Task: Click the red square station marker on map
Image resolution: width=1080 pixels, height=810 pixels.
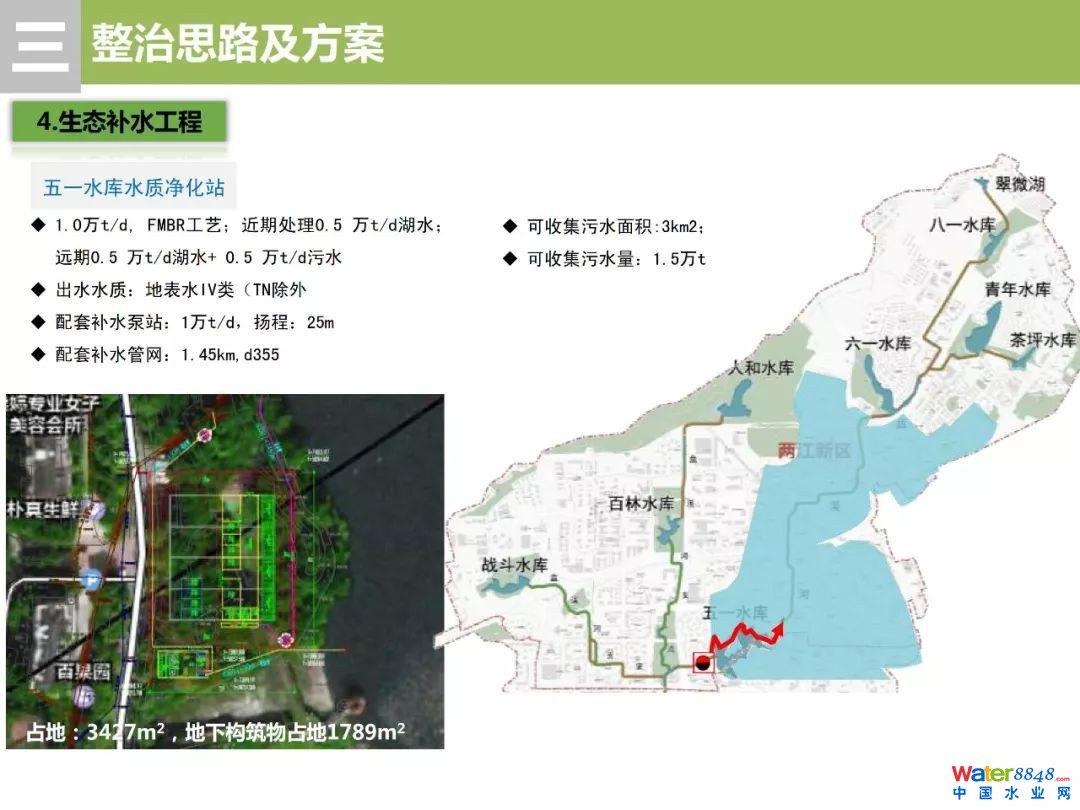Action: pyautogui.click(x=703, y=662)
